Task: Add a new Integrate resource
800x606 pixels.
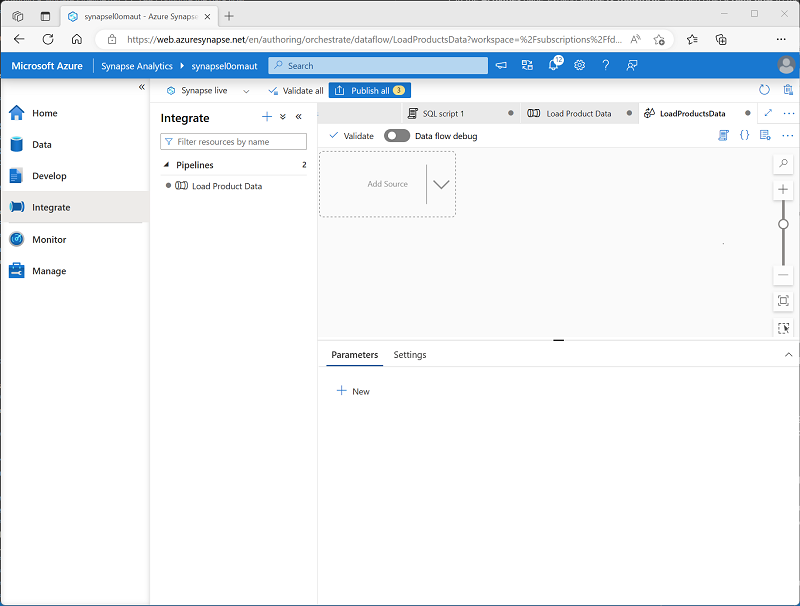Action: click(x=267, y=117)
